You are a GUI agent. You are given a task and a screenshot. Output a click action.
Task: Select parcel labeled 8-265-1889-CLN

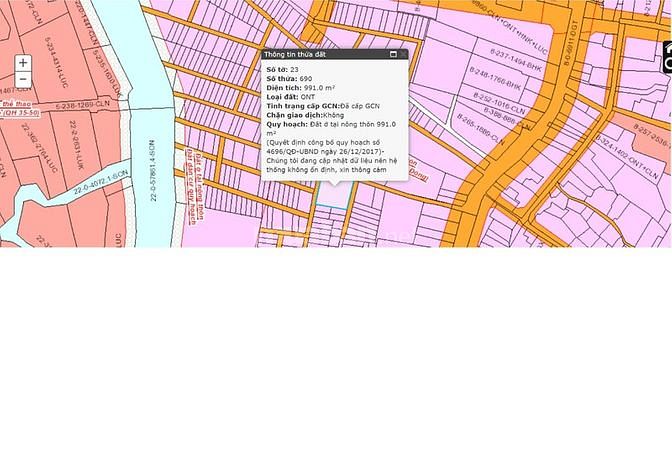click(480, 129)
